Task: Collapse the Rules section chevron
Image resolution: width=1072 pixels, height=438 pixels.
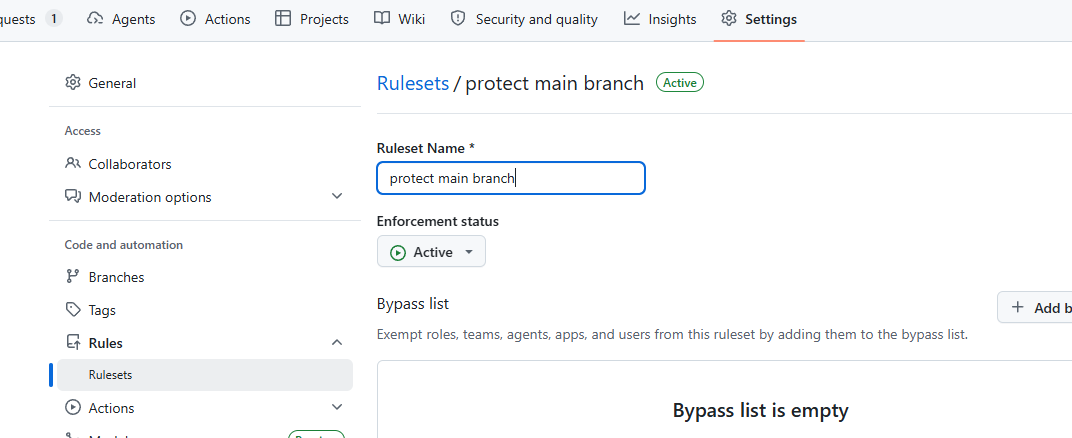Action: coord(336,342)
